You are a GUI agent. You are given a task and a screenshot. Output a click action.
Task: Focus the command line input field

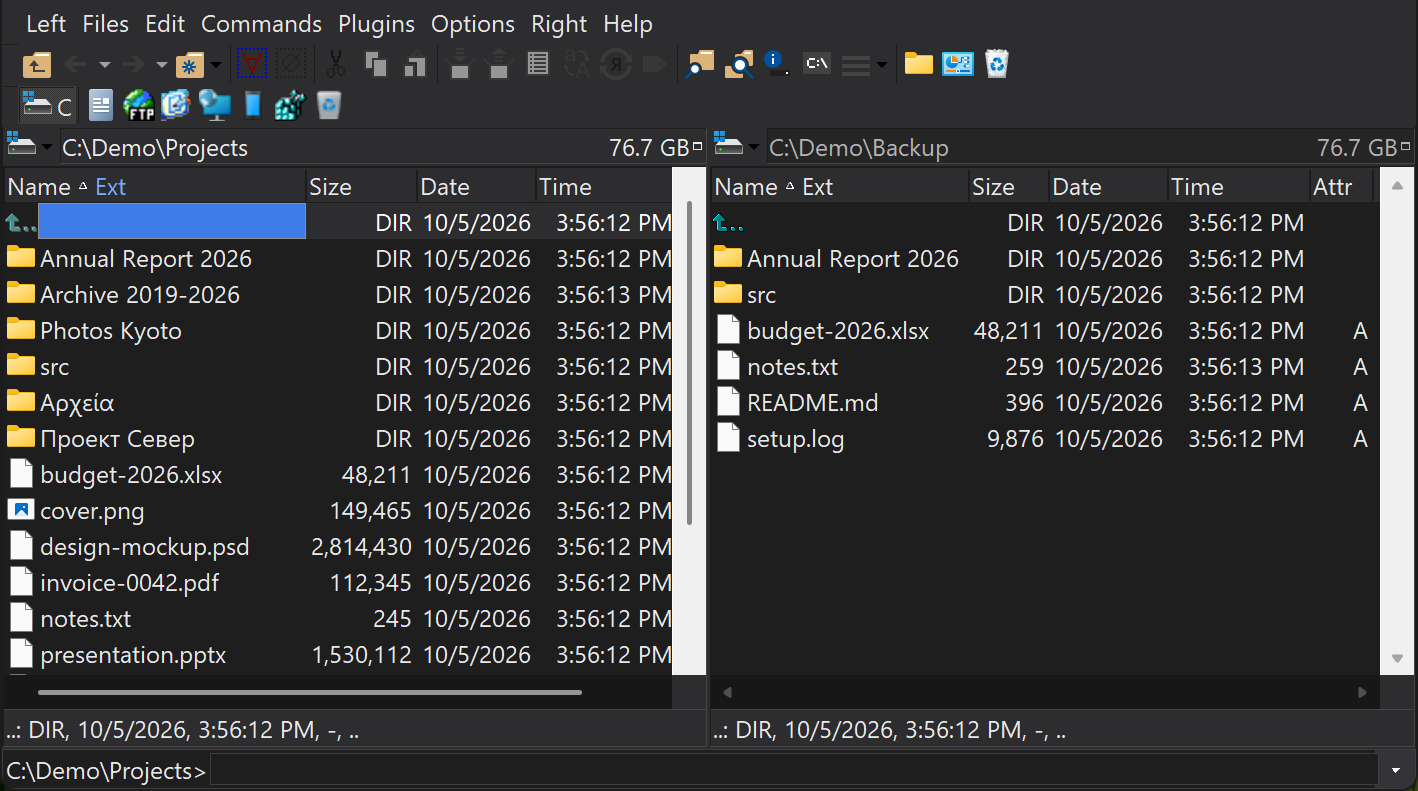[795, 770]
